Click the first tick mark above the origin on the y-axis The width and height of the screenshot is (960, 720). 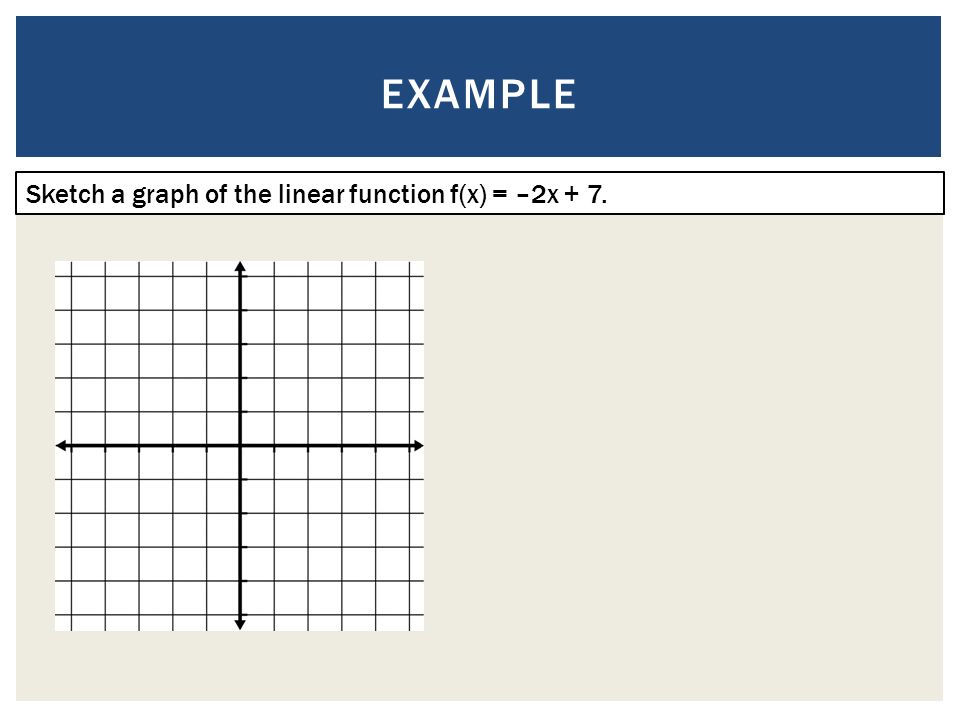click(243, 412)
